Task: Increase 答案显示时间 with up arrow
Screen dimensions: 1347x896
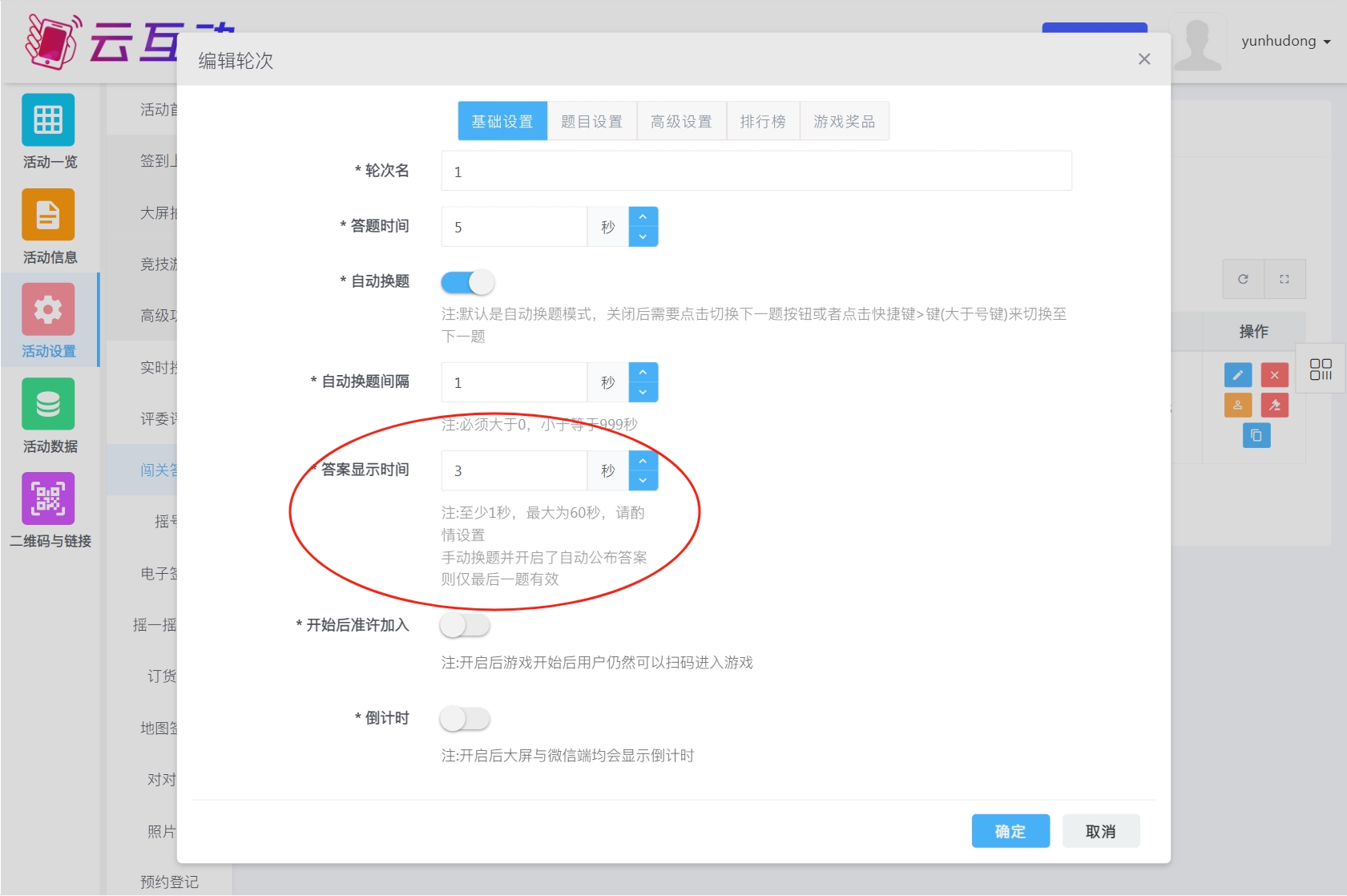Action: pos(643,460)
